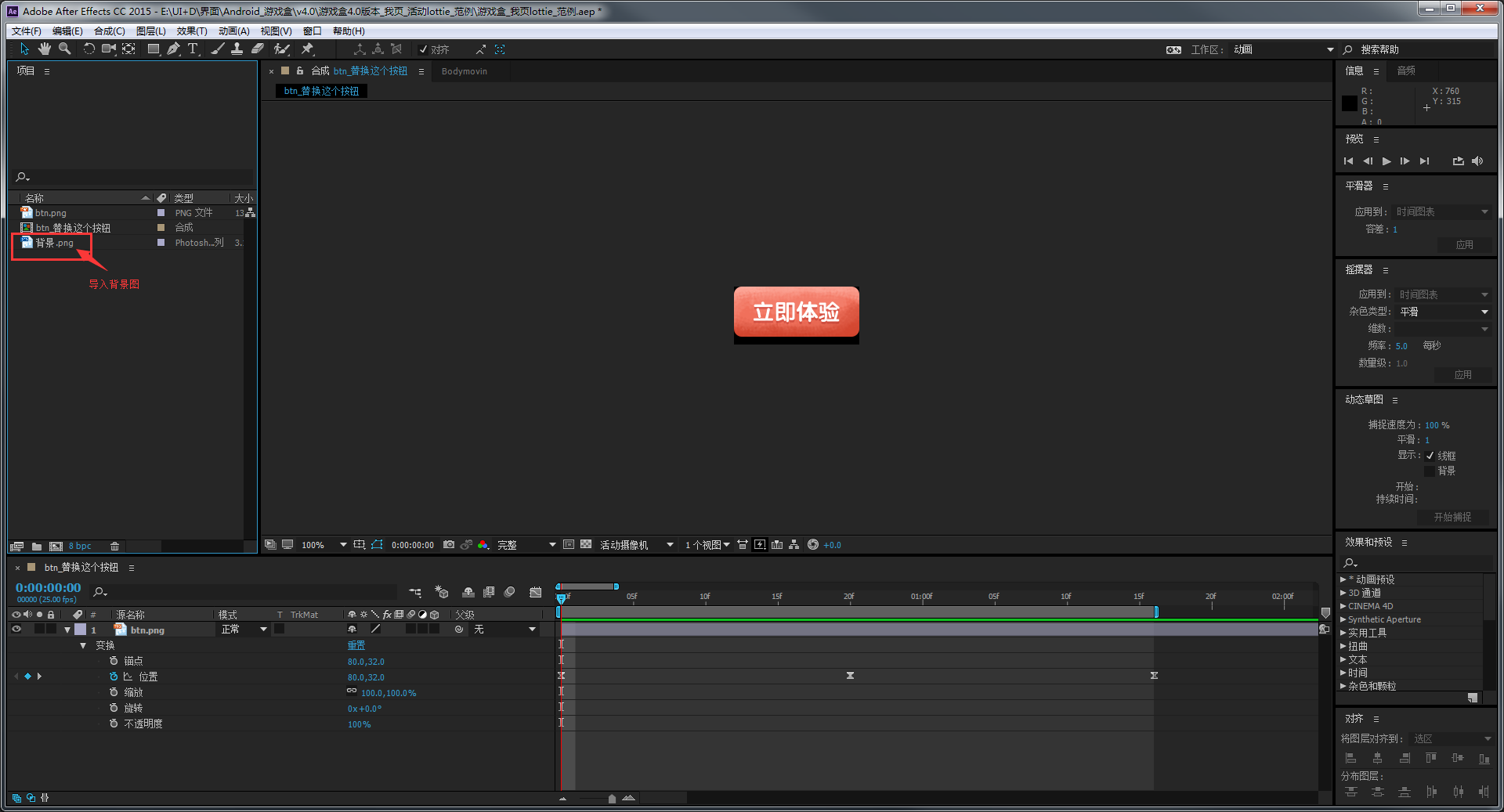Expand the CINEMA 4D effects category
The width and height of the screenshot is (1504, 812).
pyautogui.click(x=1343, y=606)
